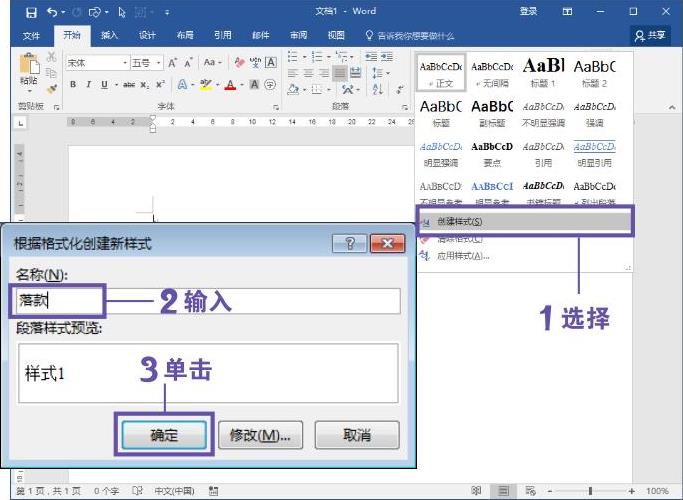This screenshot has height=500, width=683.
Task: Toggle Italic formatting in ribbon
Action: [x=87, y=85]
